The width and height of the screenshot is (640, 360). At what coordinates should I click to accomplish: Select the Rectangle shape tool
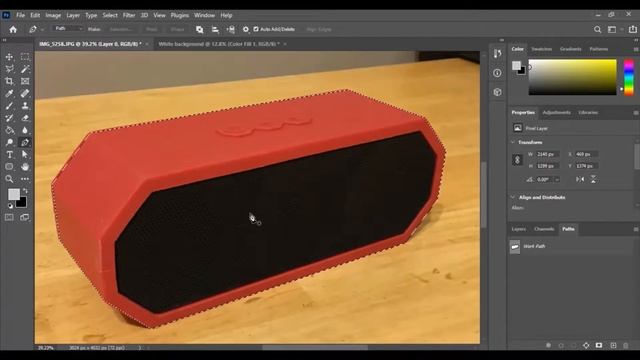[x=9, y=167]
